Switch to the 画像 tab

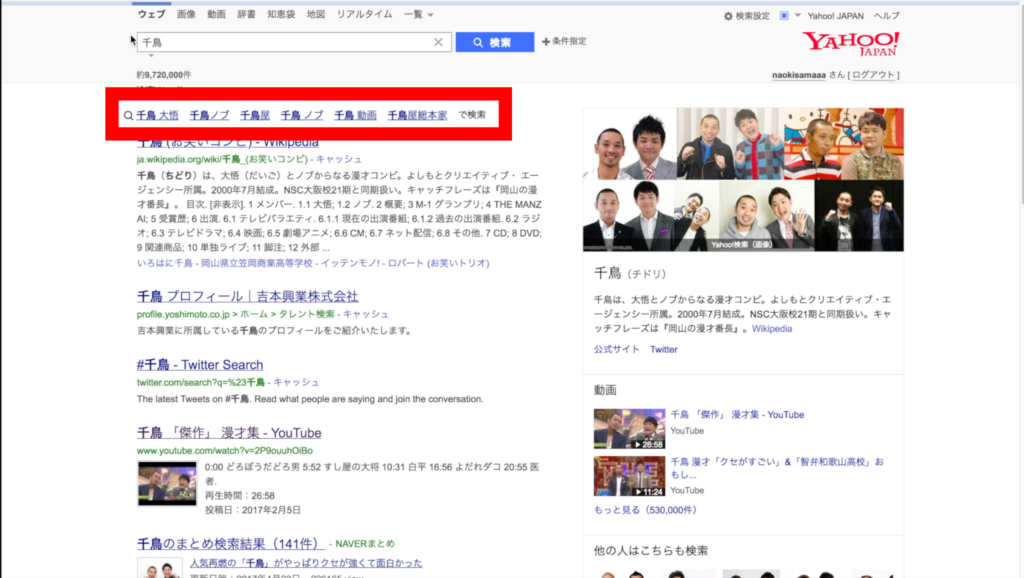(186, 14)
